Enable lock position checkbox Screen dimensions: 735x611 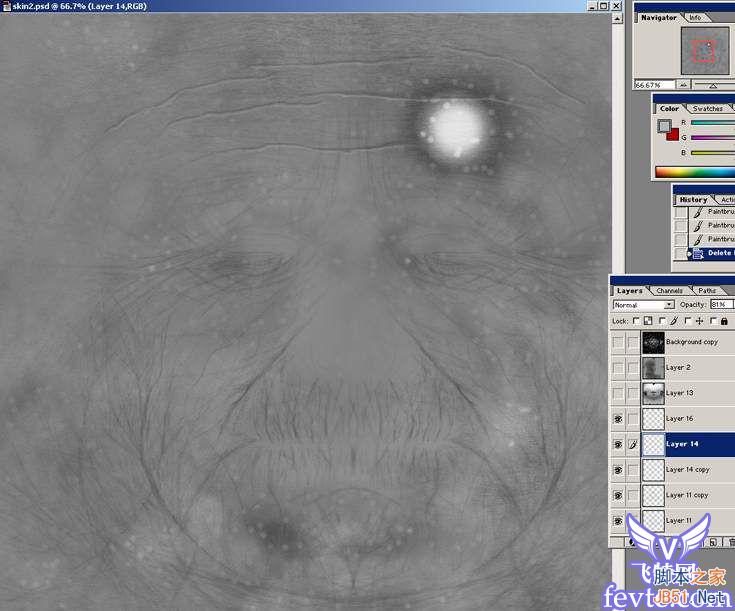click(x=688, y=321)
